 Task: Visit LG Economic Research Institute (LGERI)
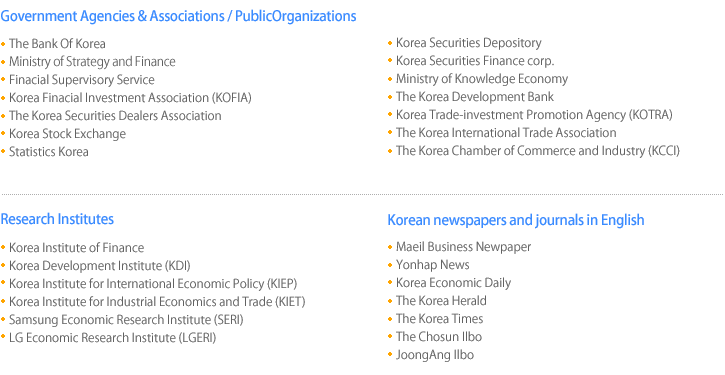click(112, 338)
